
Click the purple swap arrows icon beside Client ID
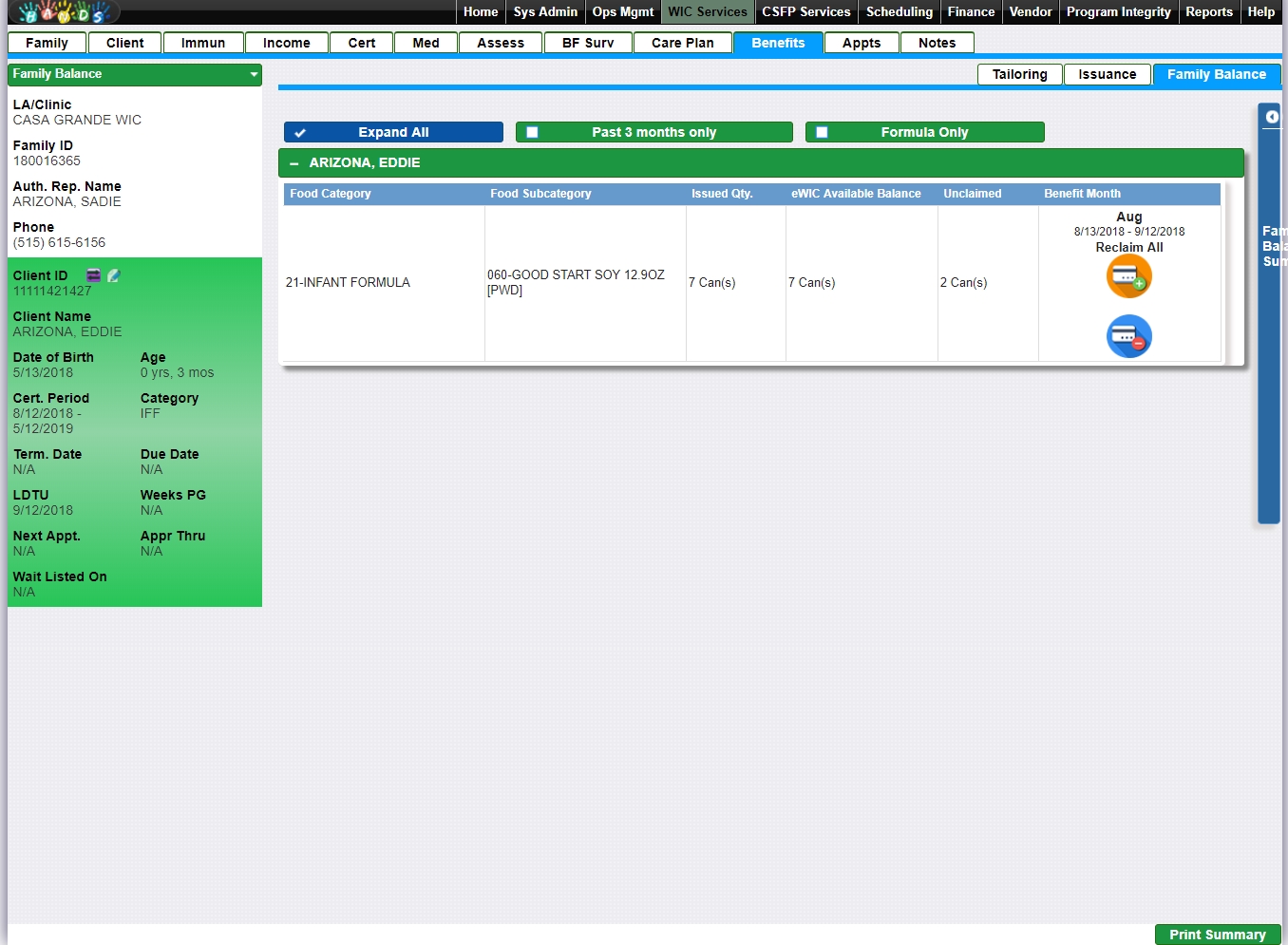click(93, 275)
